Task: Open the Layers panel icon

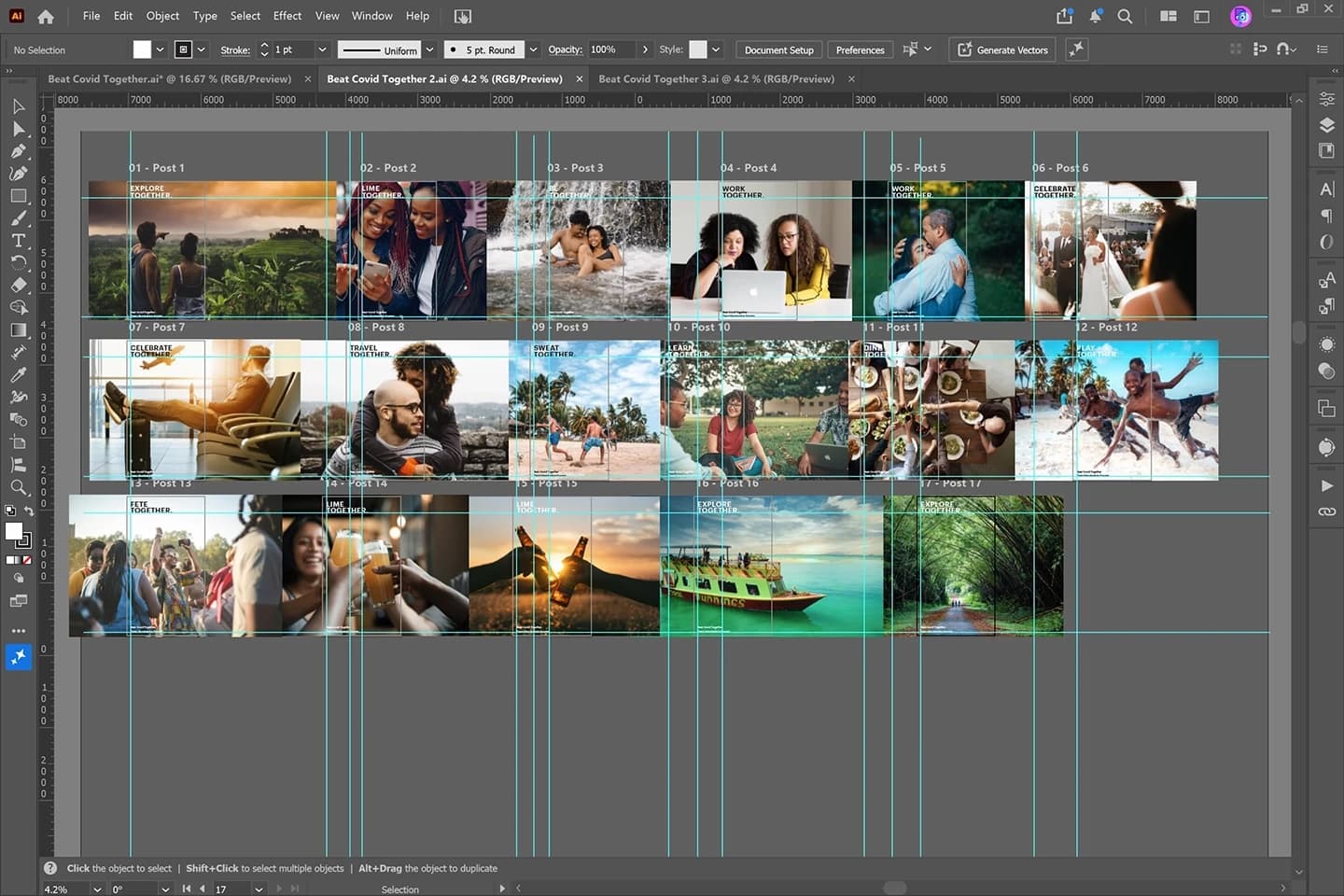Action: (x=1326, y=125)
